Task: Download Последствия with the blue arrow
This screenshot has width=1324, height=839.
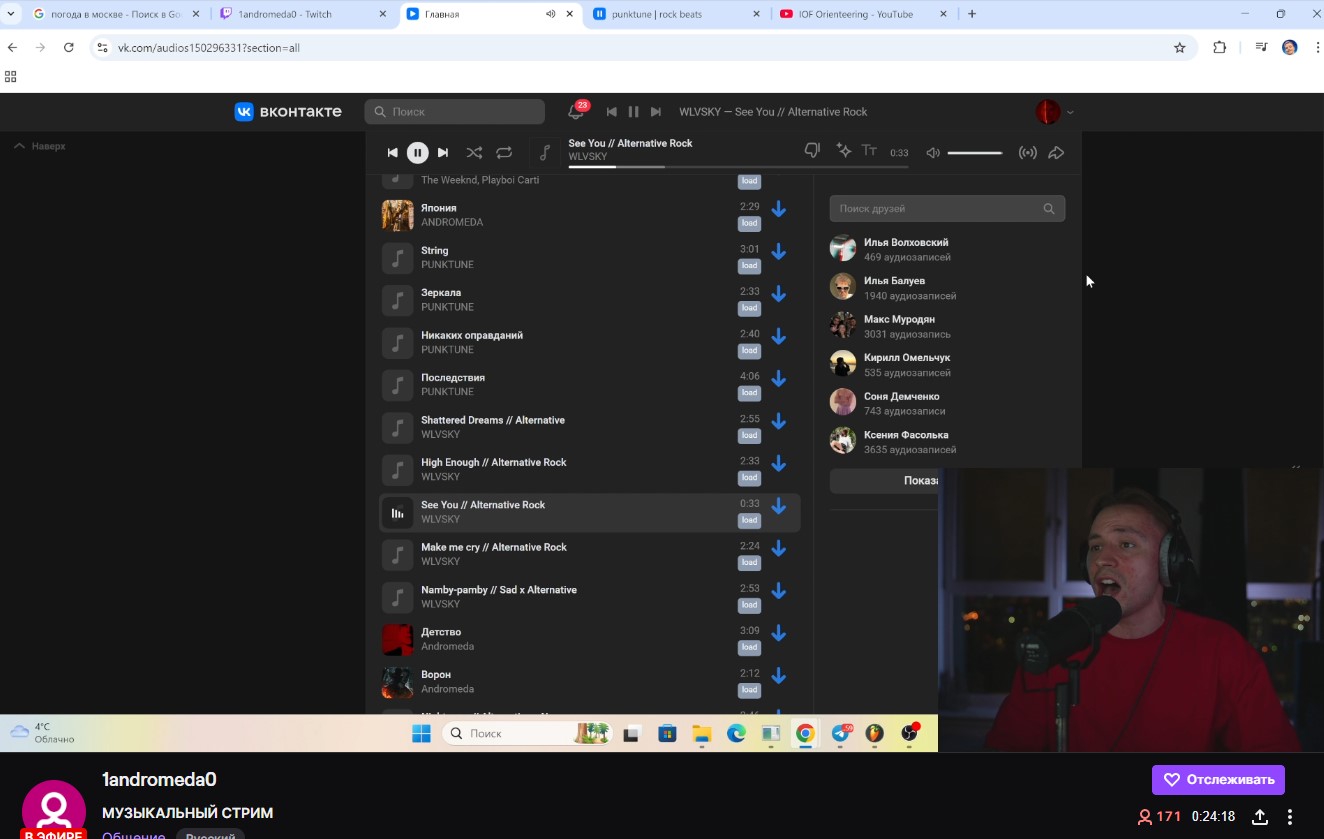Action: click(x=779, y=379)
